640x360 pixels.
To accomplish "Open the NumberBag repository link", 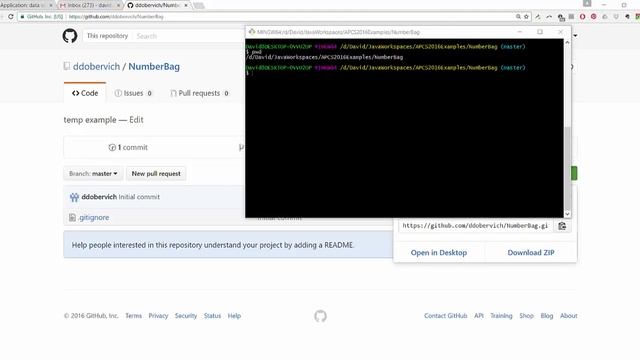I will pyautogui.click(x=154, y=67).
